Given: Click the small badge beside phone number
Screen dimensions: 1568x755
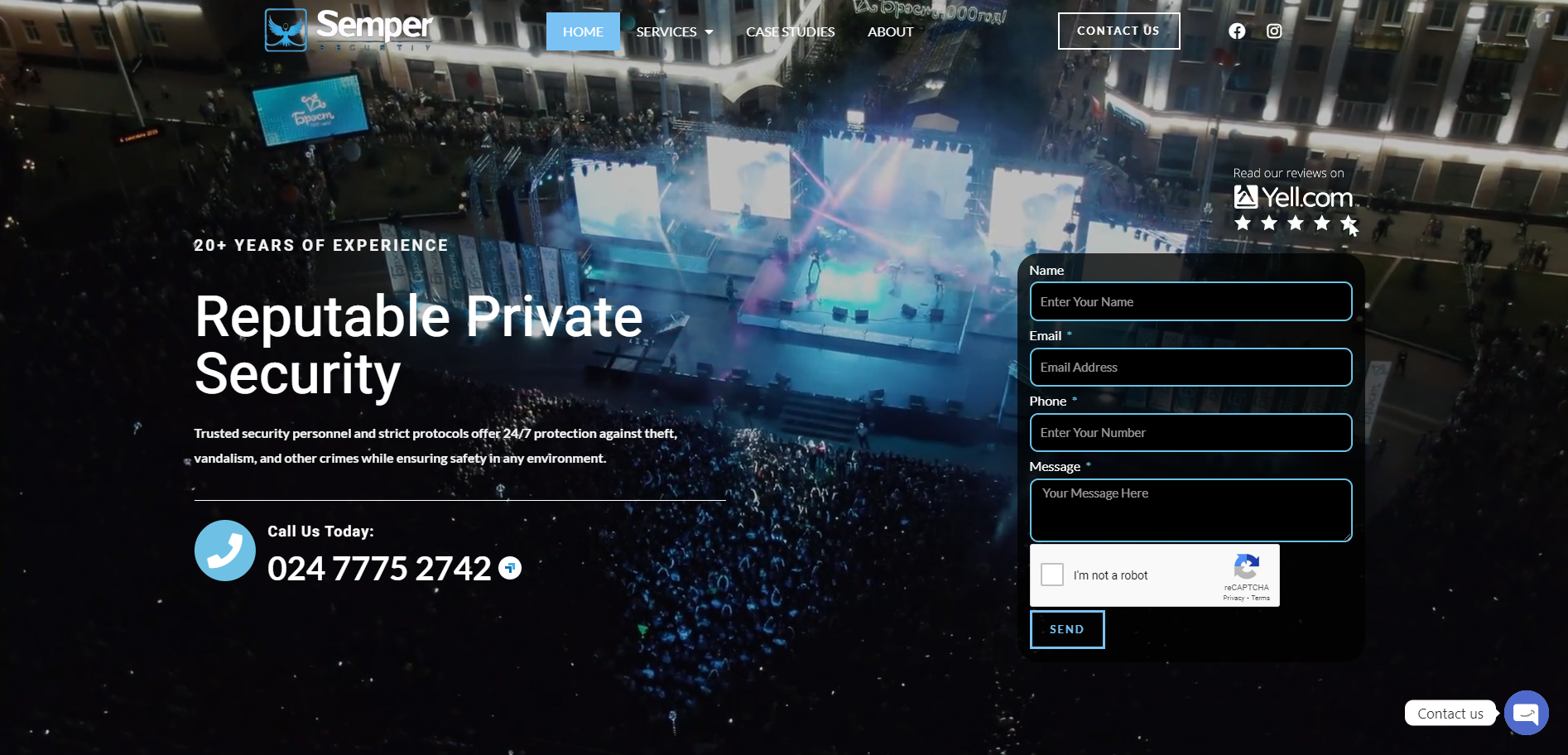Looking at the screenshot, I should (510, 568).
